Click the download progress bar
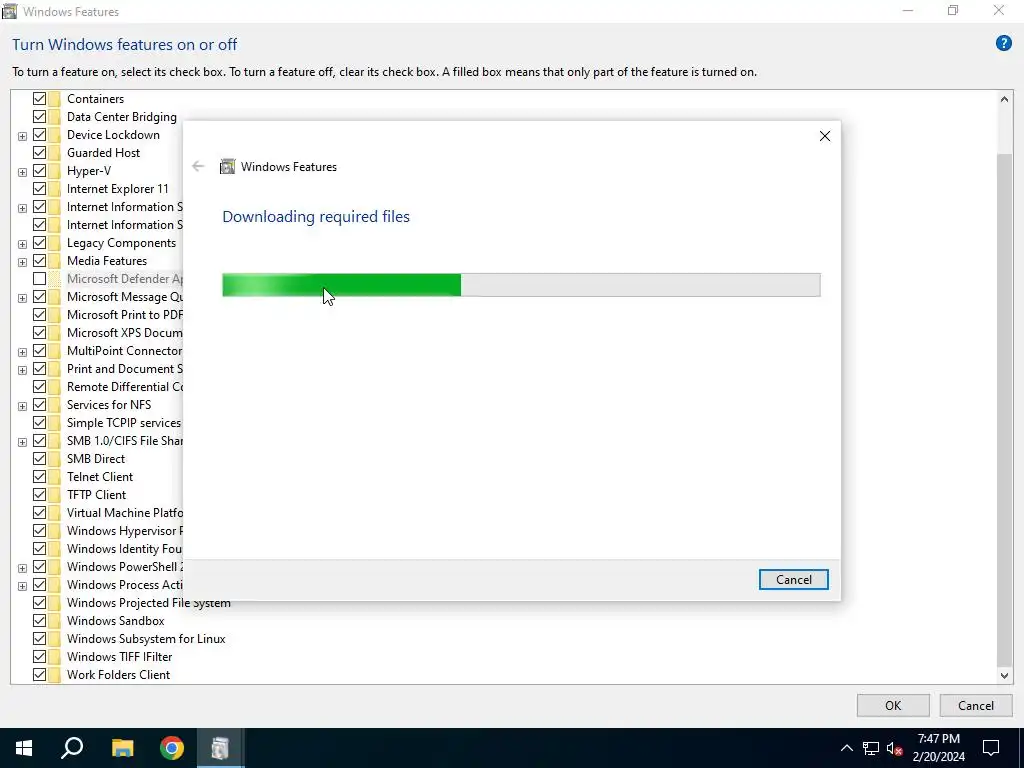This screenshot has height=768, width=1024. point(521,285)
